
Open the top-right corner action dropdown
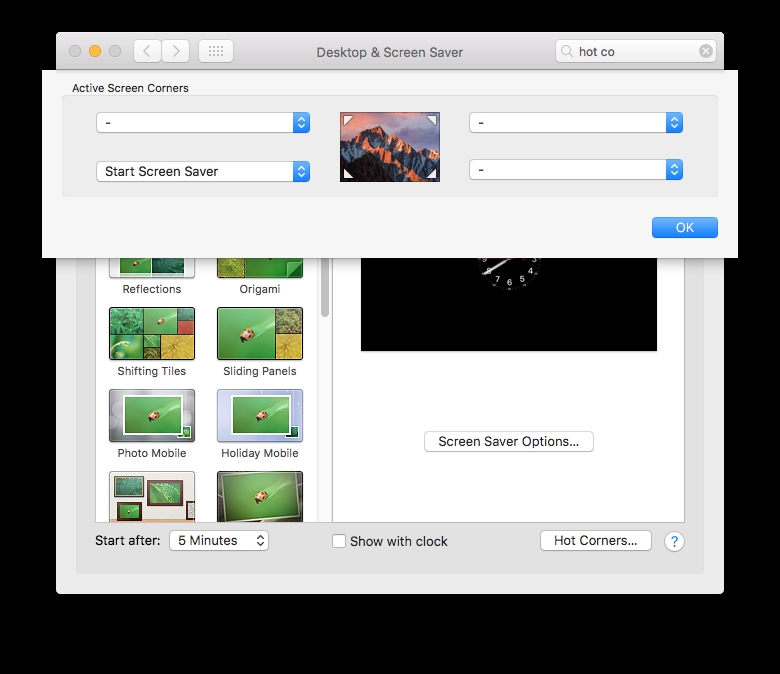tap(576, 122)
